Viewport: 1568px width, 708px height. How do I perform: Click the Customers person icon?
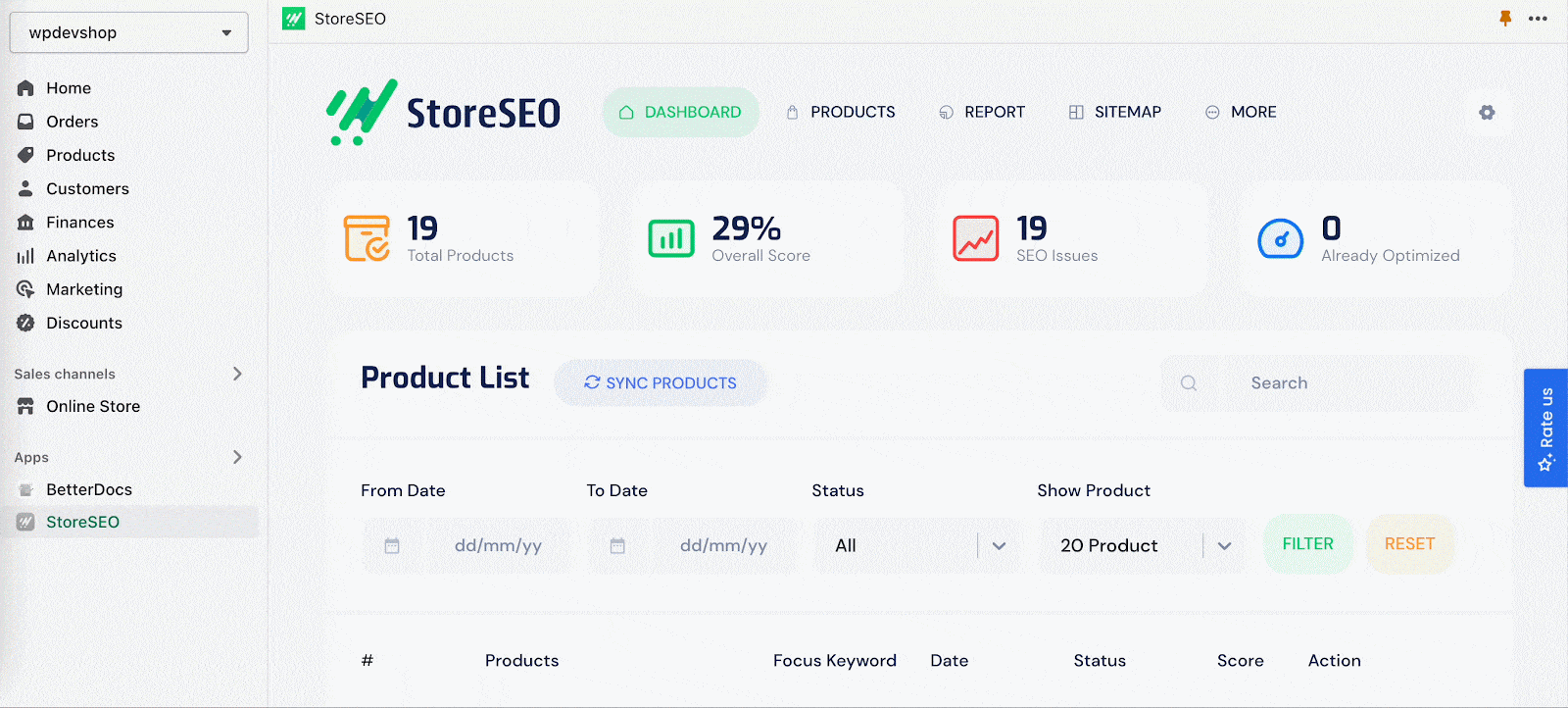(25, 188)
